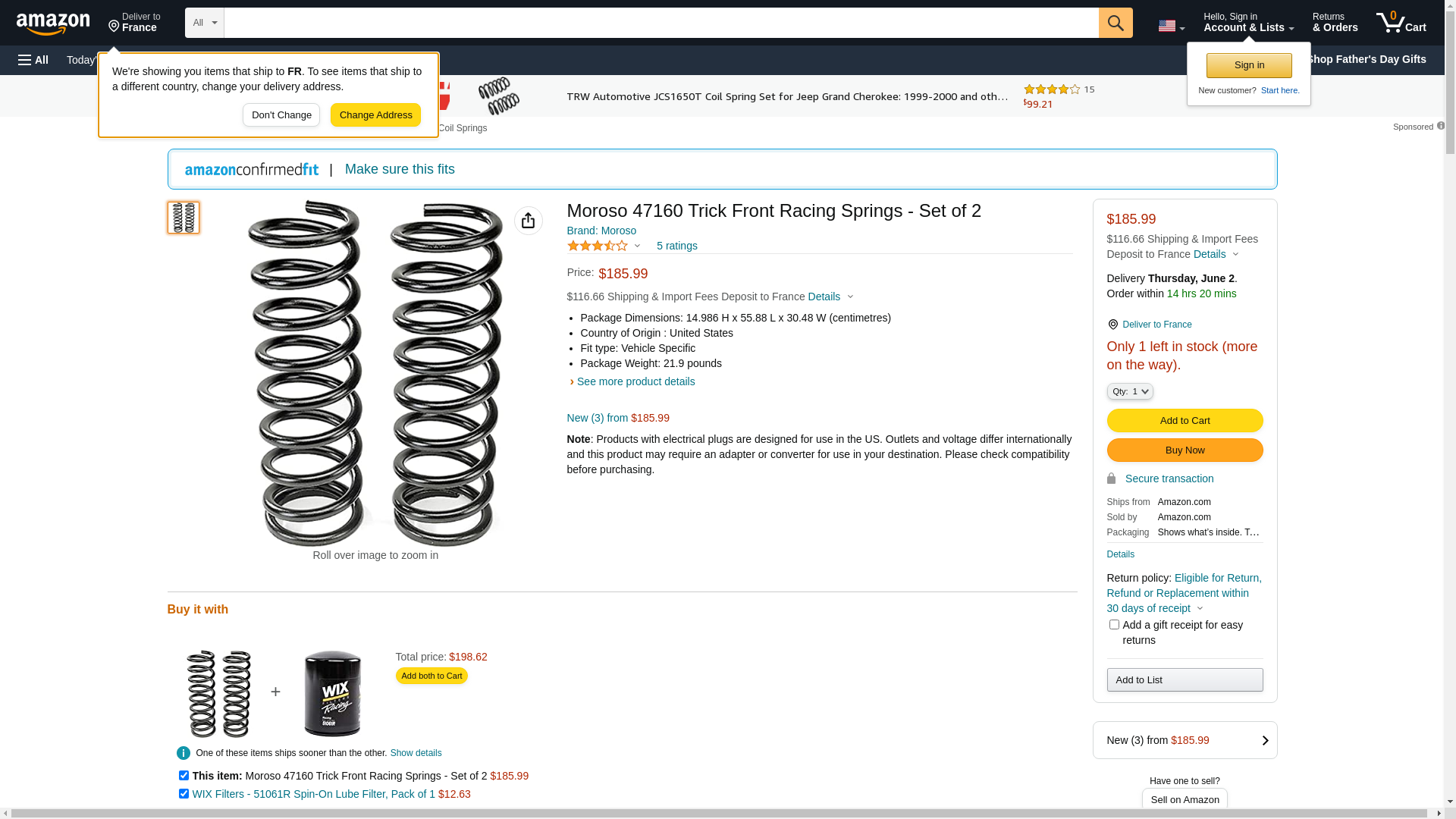The width and height of the screenshot is (1456, 819).
Task: Toggle the gift receipt checkbox
Action: pos(1114,625)
